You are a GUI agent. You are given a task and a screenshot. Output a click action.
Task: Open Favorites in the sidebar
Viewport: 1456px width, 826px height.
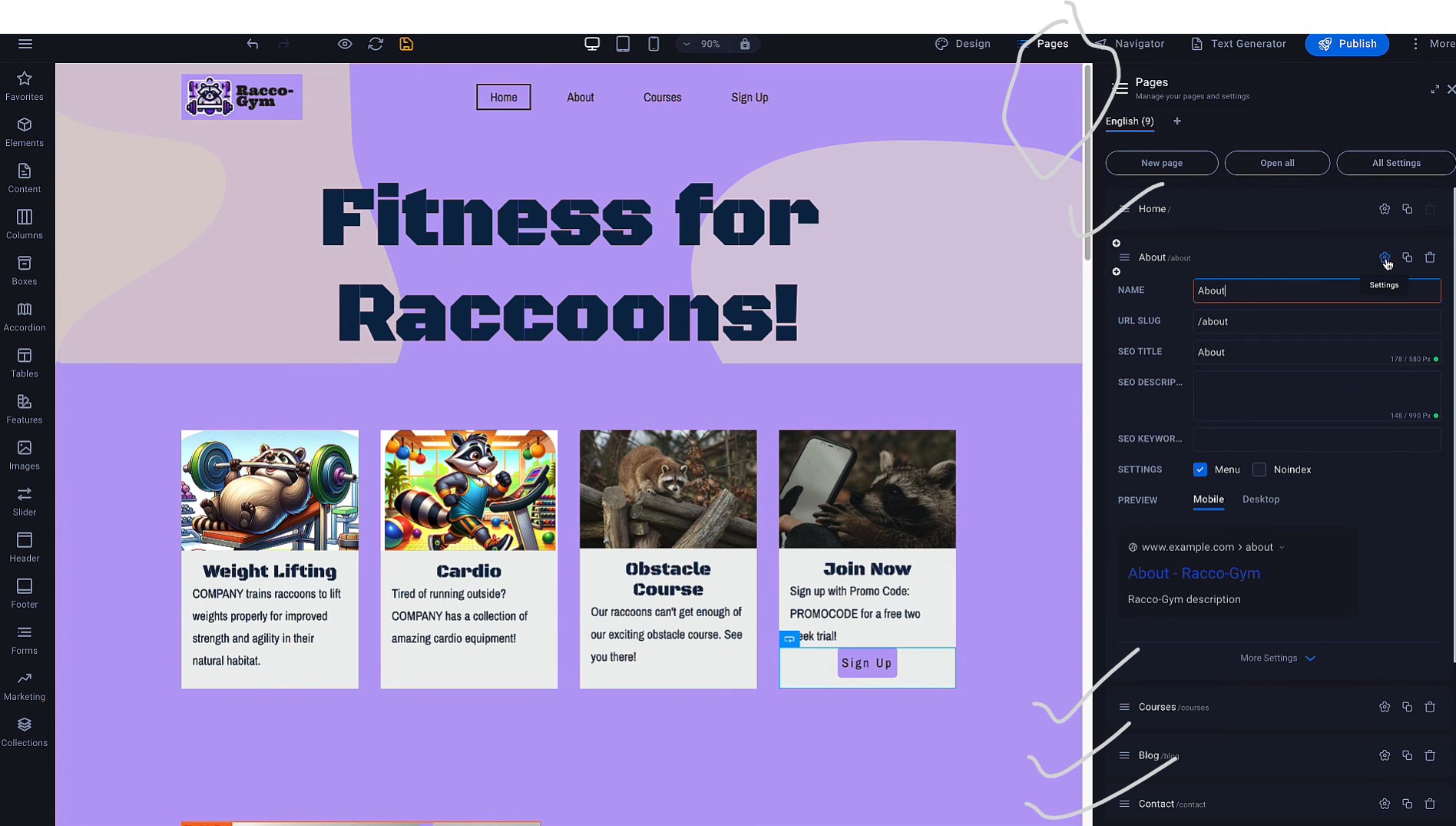[25, 86]
